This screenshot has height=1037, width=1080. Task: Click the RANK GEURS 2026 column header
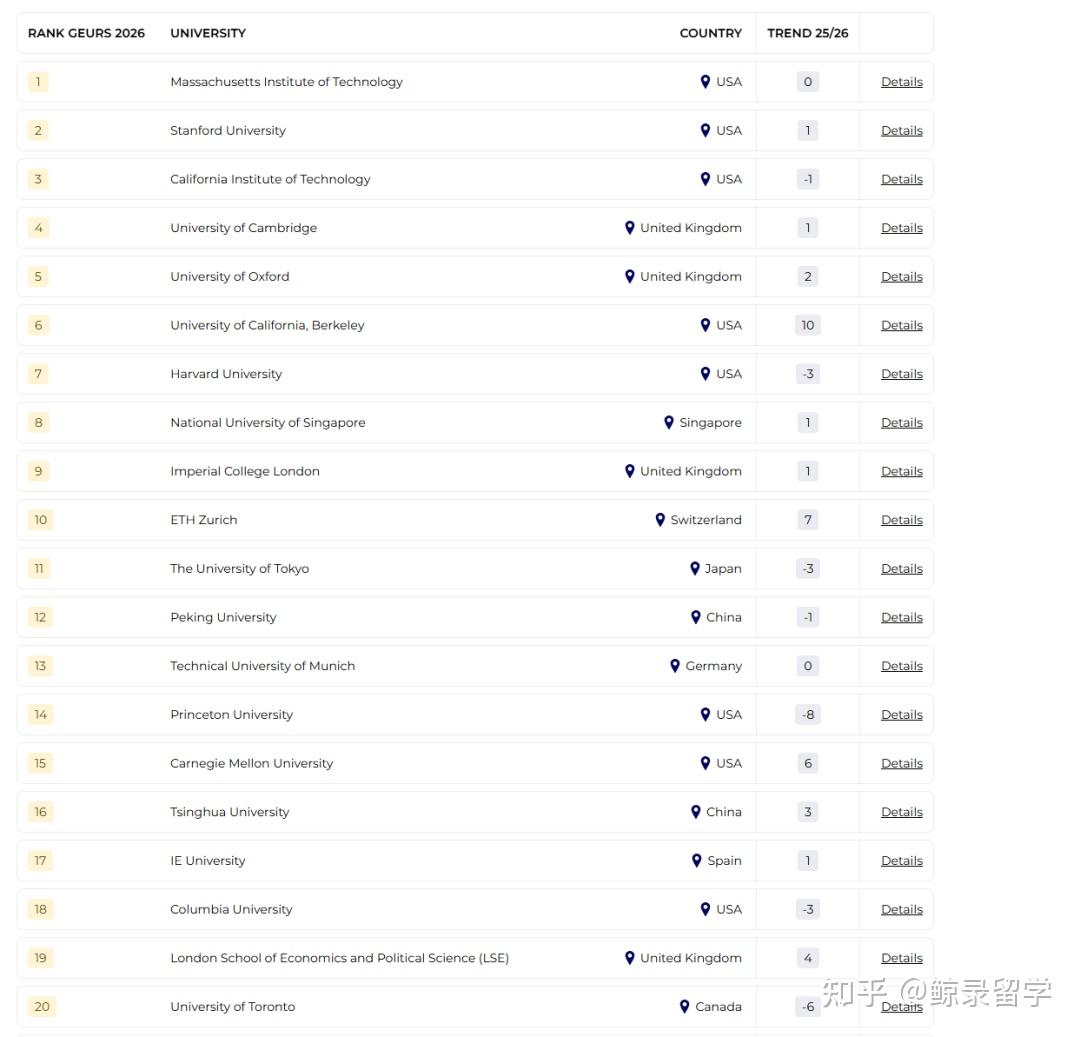86,33
